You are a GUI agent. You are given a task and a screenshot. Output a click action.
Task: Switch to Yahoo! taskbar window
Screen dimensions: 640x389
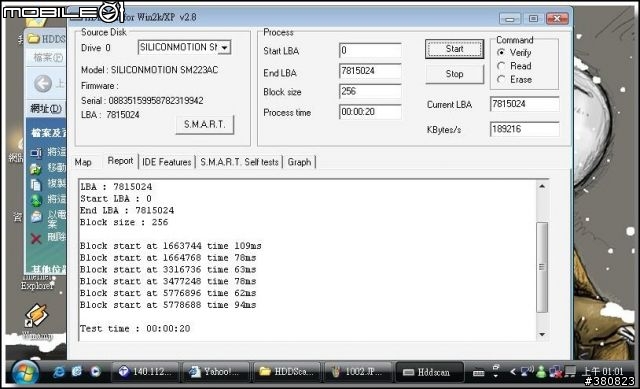pos(215,372)
